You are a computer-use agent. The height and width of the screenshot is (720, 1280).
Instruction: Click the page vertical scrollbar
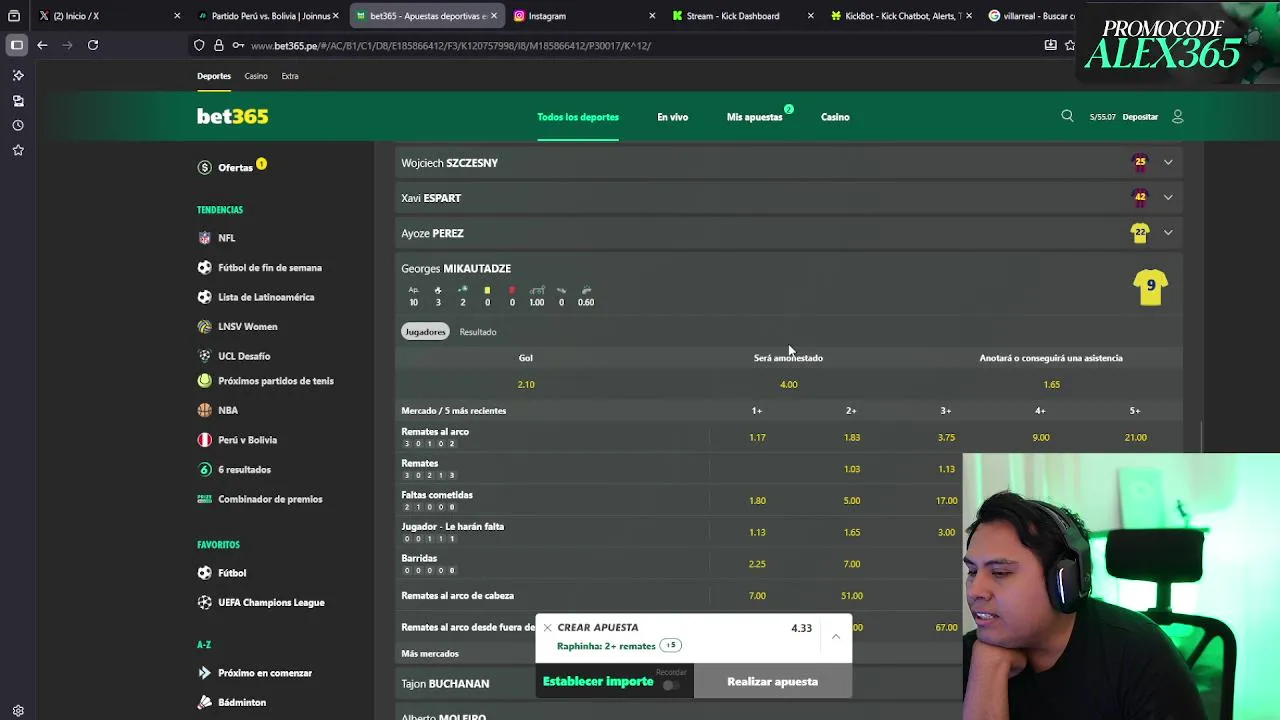click(1201, 437)
